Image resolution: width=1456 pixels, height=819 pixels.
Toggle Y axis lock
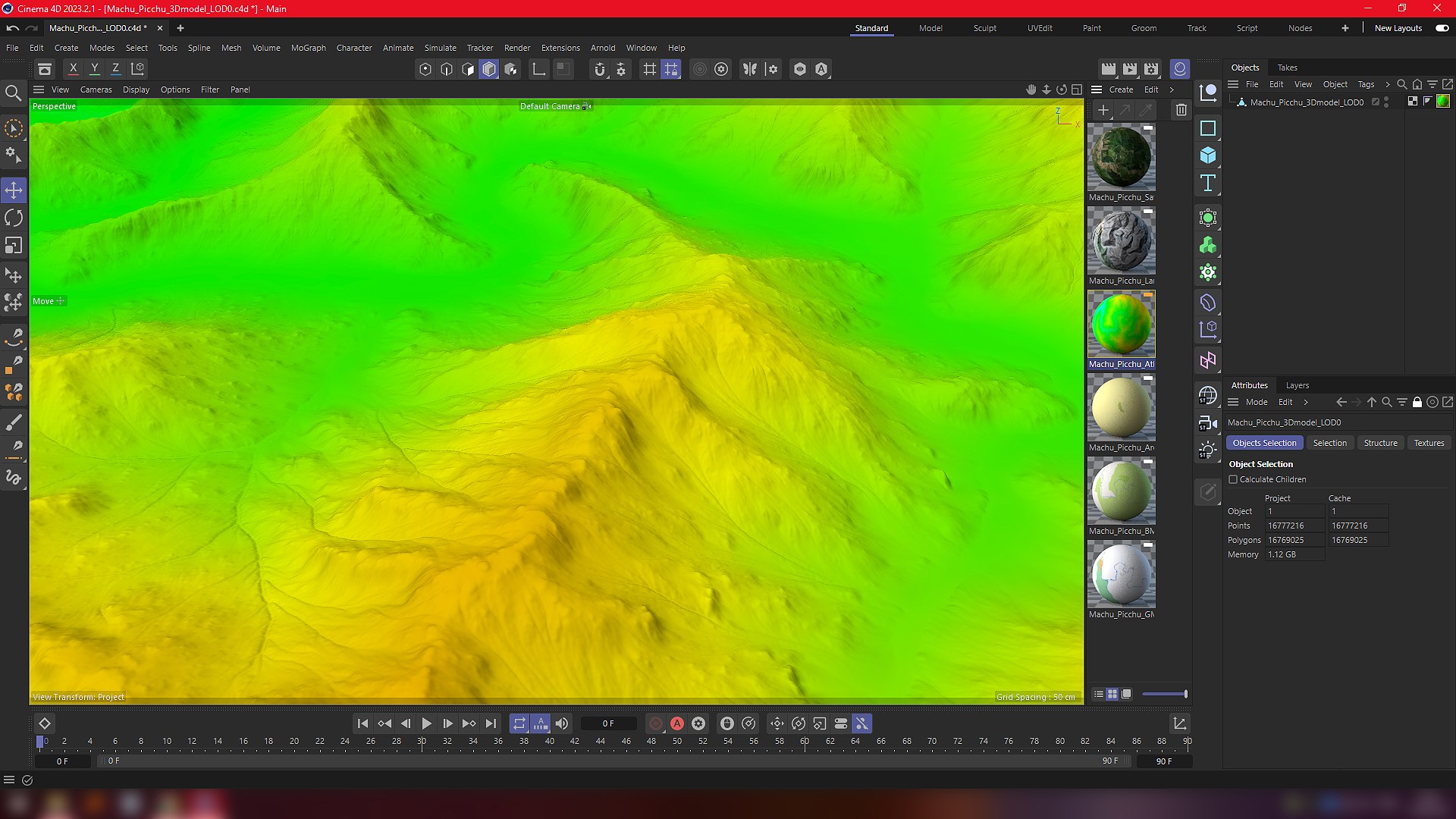(94, 68)
